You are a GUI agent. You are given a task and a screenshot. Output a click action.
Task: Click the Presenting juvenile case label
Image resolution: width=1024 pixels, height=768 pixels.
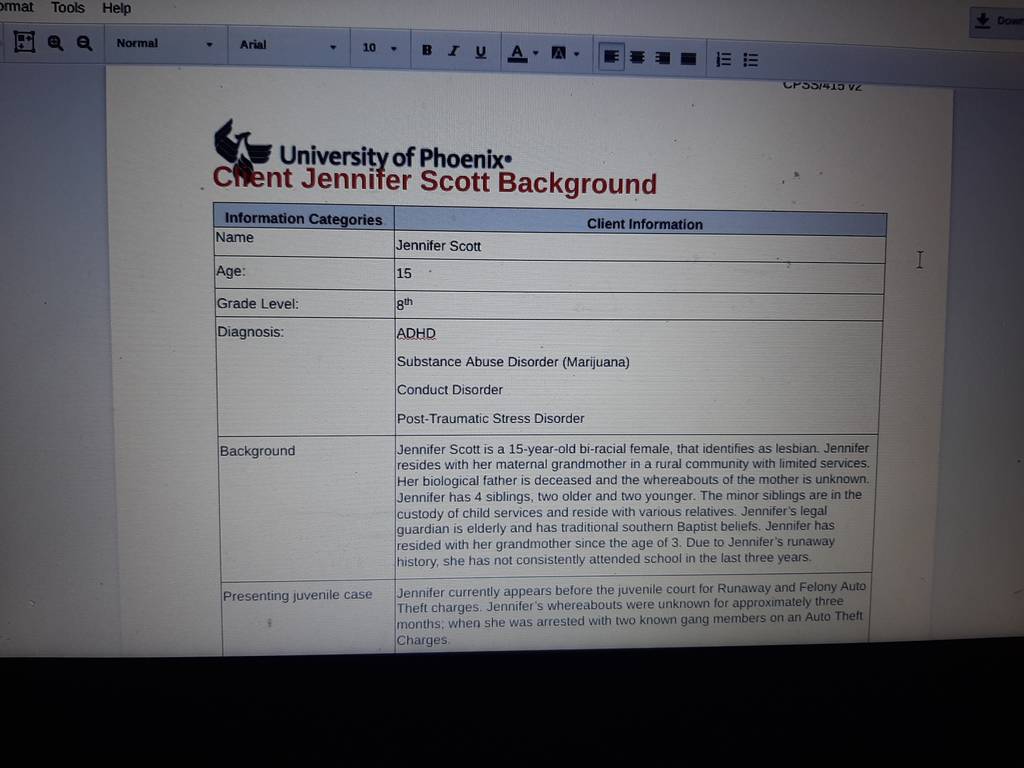(298, 595)
